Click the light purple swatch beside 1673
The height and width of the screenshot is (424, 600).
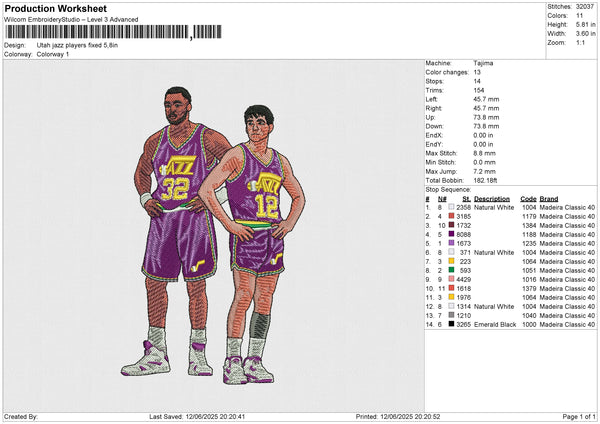(x=452, y=243)
